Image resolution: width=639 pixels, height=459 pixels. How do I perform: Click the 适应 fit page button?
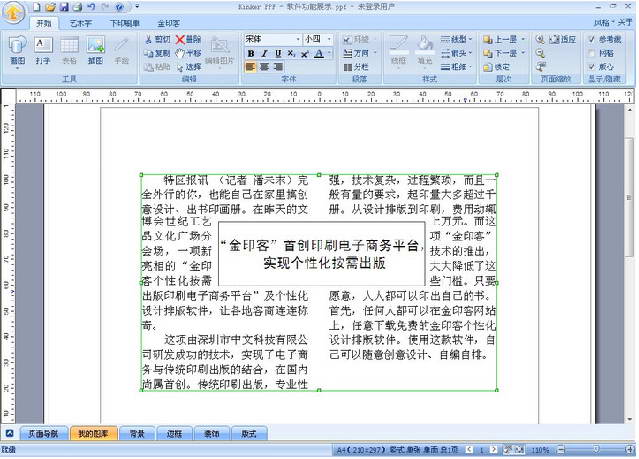click(563, 39)
